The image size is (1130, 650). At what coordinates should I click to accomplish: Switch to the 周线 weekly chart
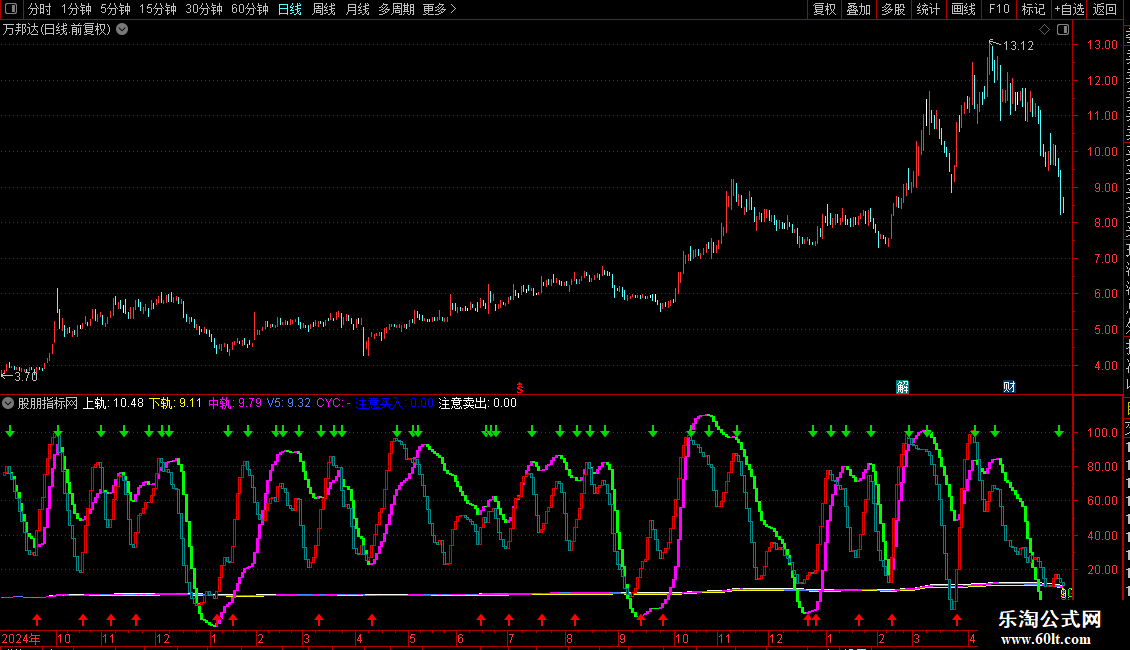[324, 9]
